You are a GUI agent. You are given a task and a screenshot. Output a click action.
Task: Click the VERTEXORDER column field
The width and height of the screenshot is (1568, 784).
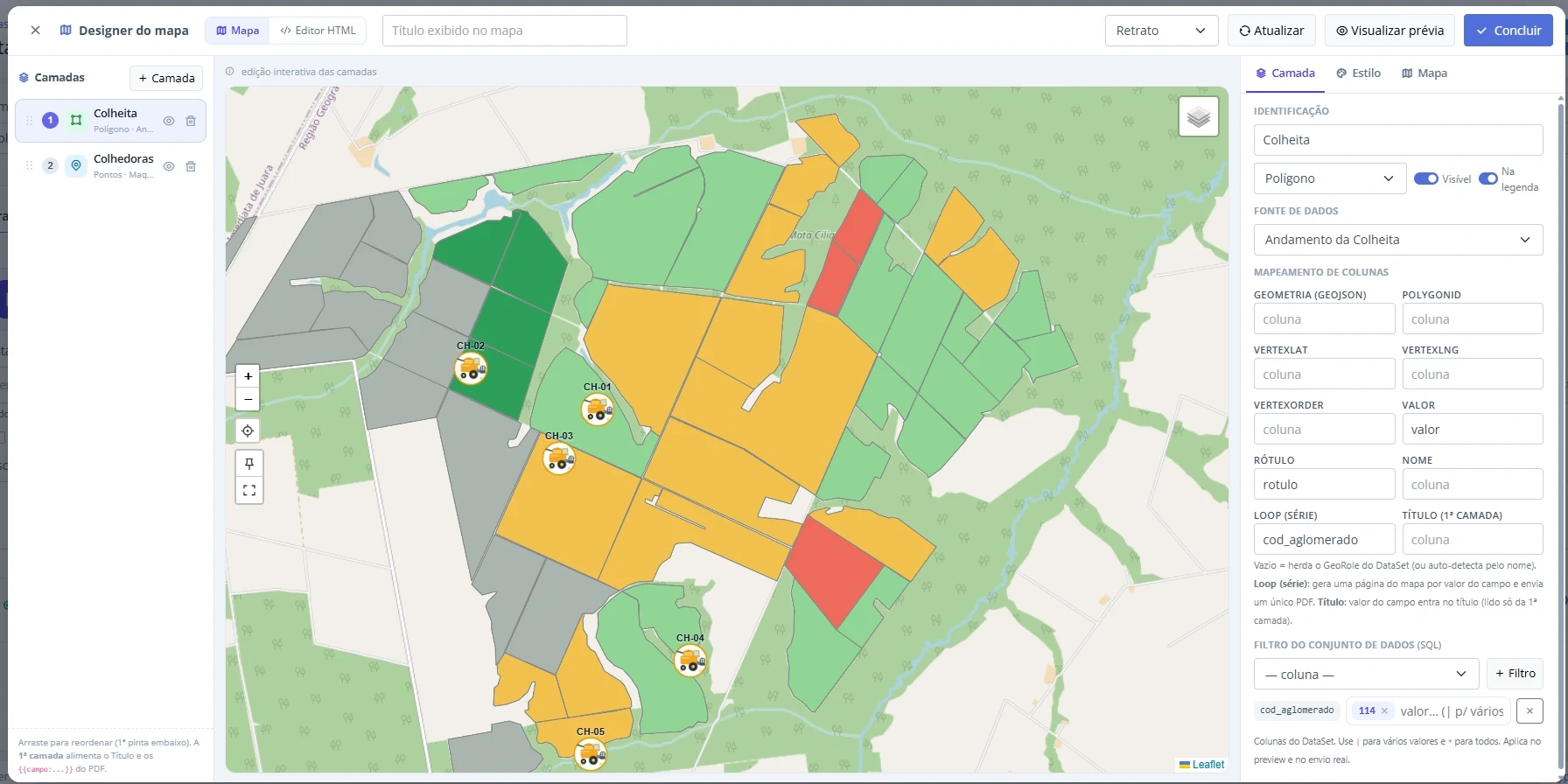pyautogui.click(x=1324, y=430)
